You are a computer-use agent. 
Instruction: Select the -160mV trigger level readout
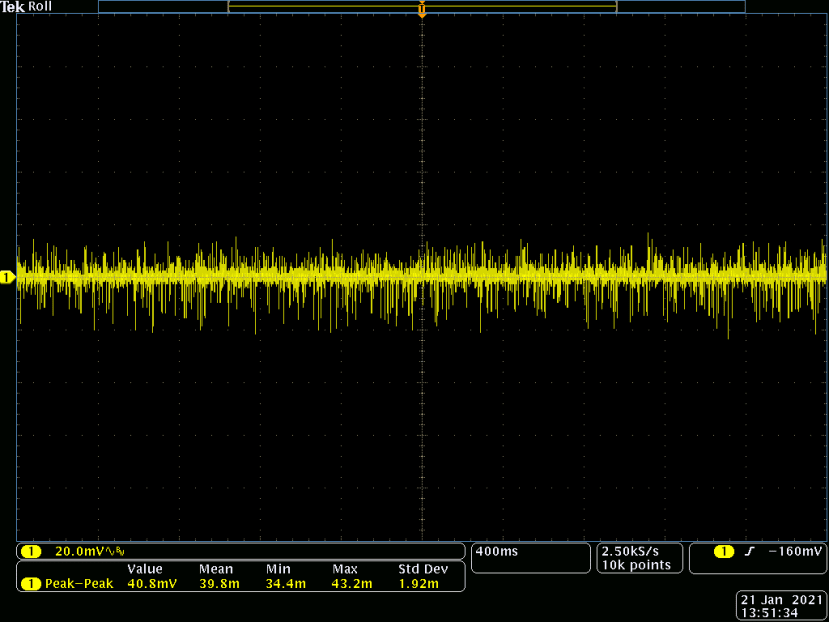click(x=795, y=552)
